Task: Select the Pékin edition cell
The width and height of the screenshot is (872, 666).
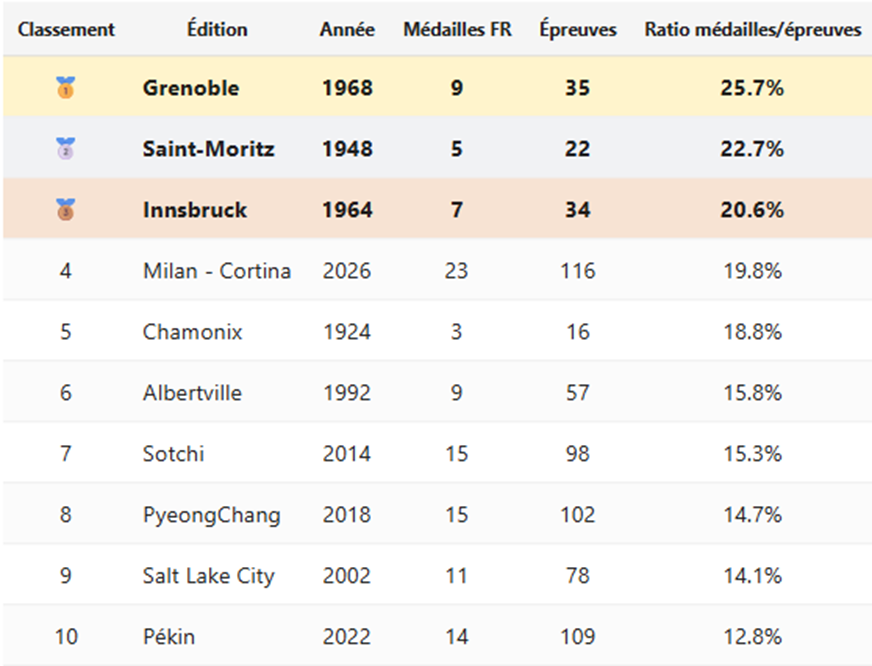Action: click(x=169, y=637)
